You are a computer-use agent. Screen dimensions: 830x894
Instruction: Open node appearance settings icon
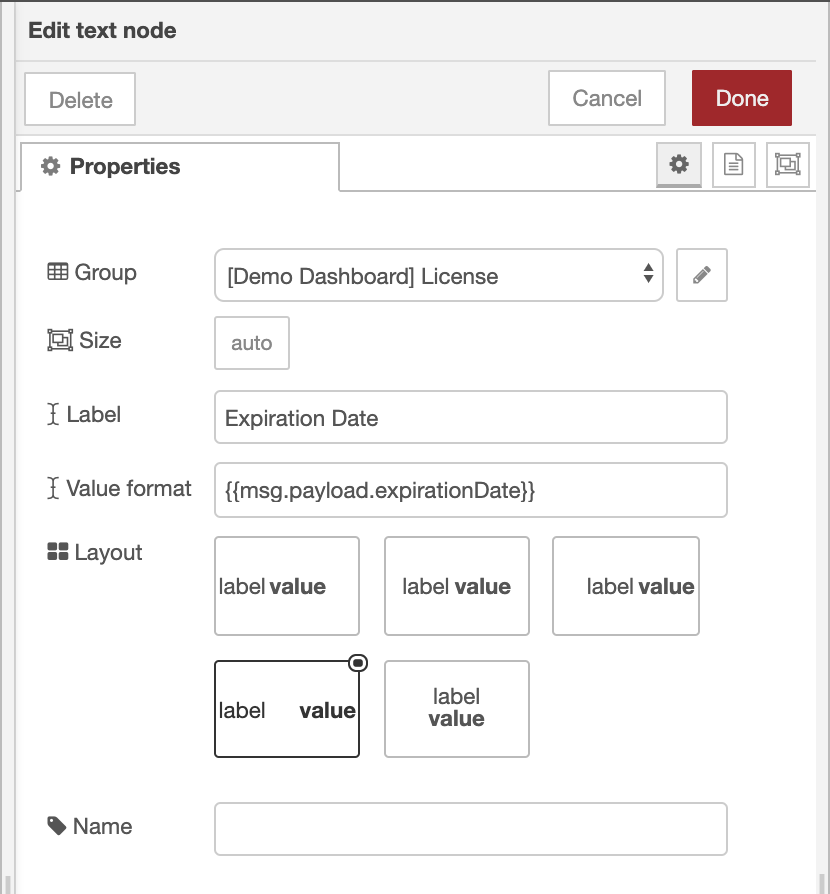pyautogui.click(x=788, y=165)
